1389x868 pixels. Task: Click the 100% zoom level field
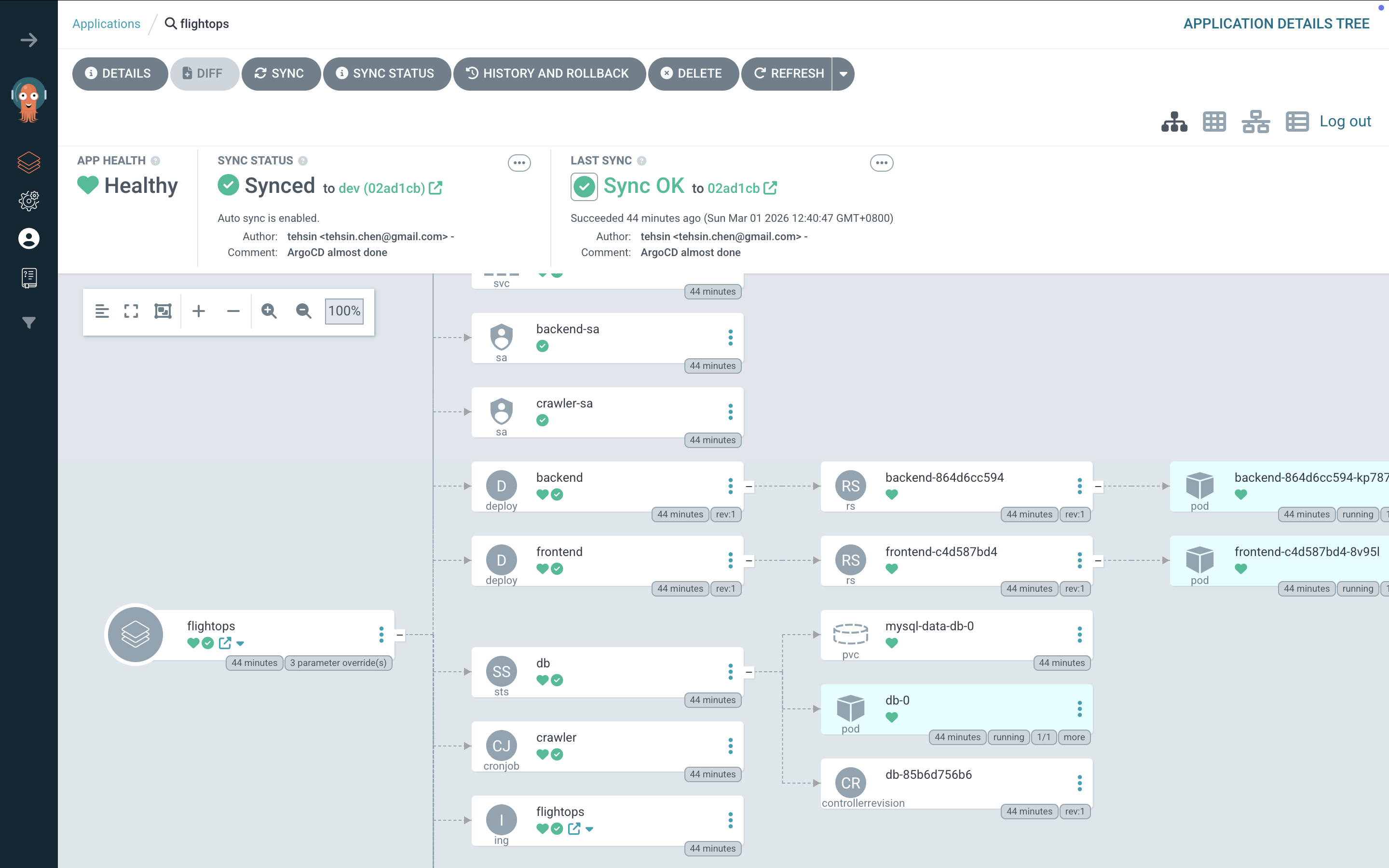[x=344, y=311]
